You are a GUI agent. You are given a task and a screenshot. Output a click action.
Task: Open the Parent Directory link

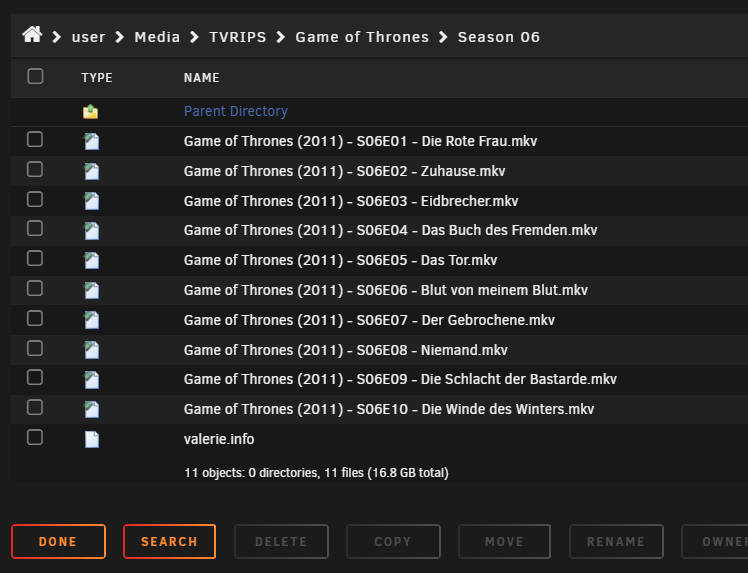(236, 111)
